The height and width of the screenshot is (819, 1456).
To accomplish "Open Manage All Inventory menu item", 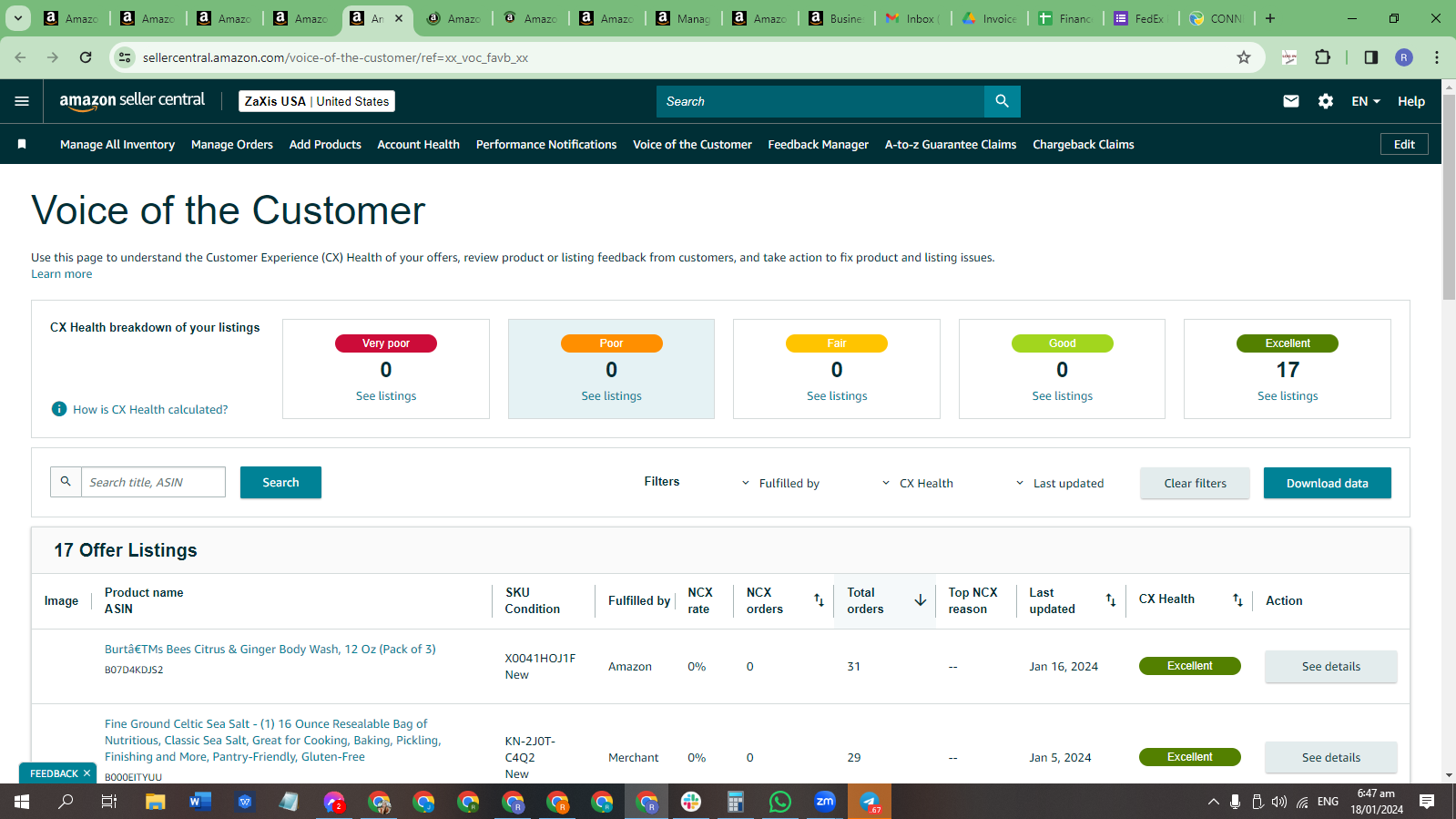I will (117, 144).
